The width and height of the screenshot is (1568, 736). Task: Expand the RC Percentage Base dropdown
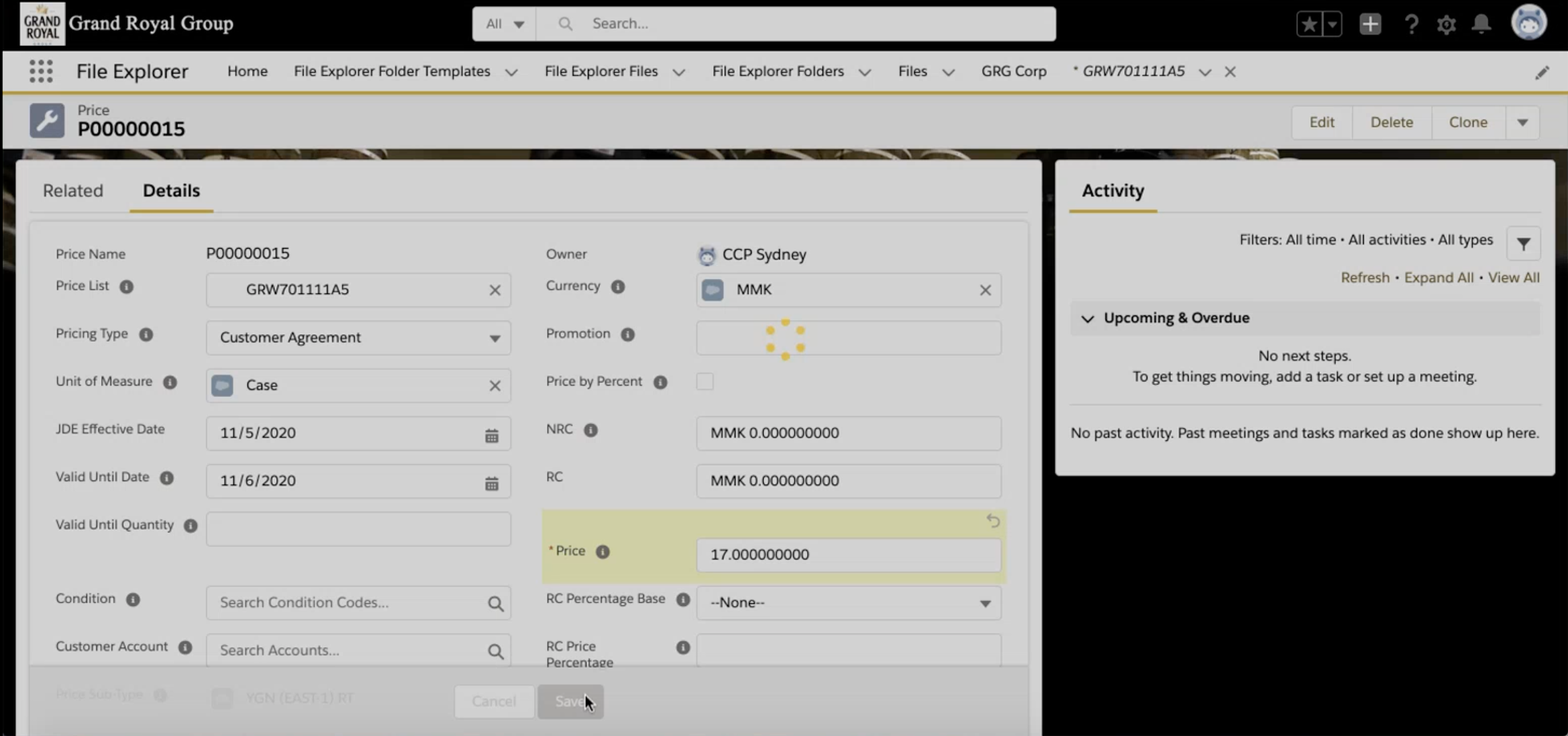848,603
